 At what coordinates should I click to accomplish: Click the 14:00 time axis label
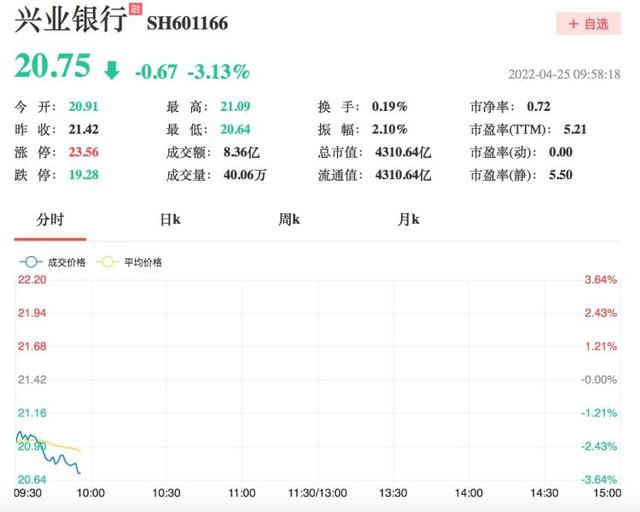(469, 493)
